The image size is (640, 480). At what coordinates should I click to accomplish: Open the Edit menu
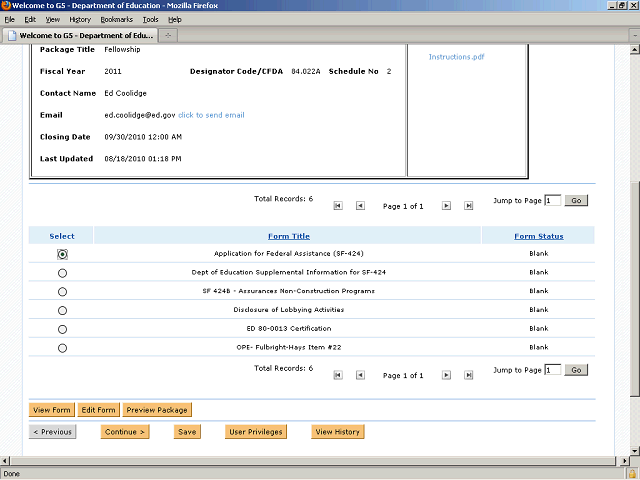click(x=30, y=20)
